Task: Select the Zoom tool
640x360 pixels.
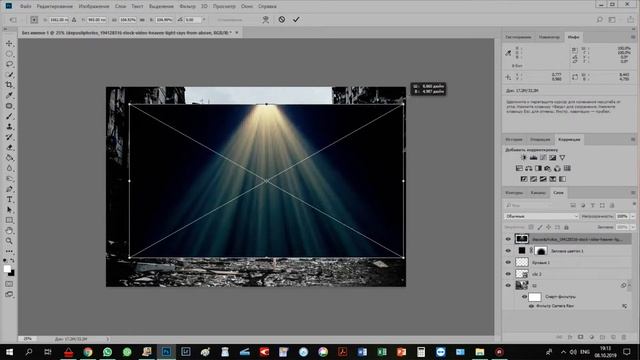Action: [9, 241]
